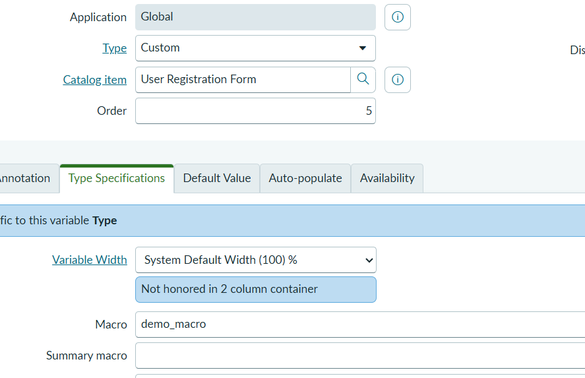This screenshot has width=585, height=378.
Task: Click the Catalog item input field
Action: 243,79
